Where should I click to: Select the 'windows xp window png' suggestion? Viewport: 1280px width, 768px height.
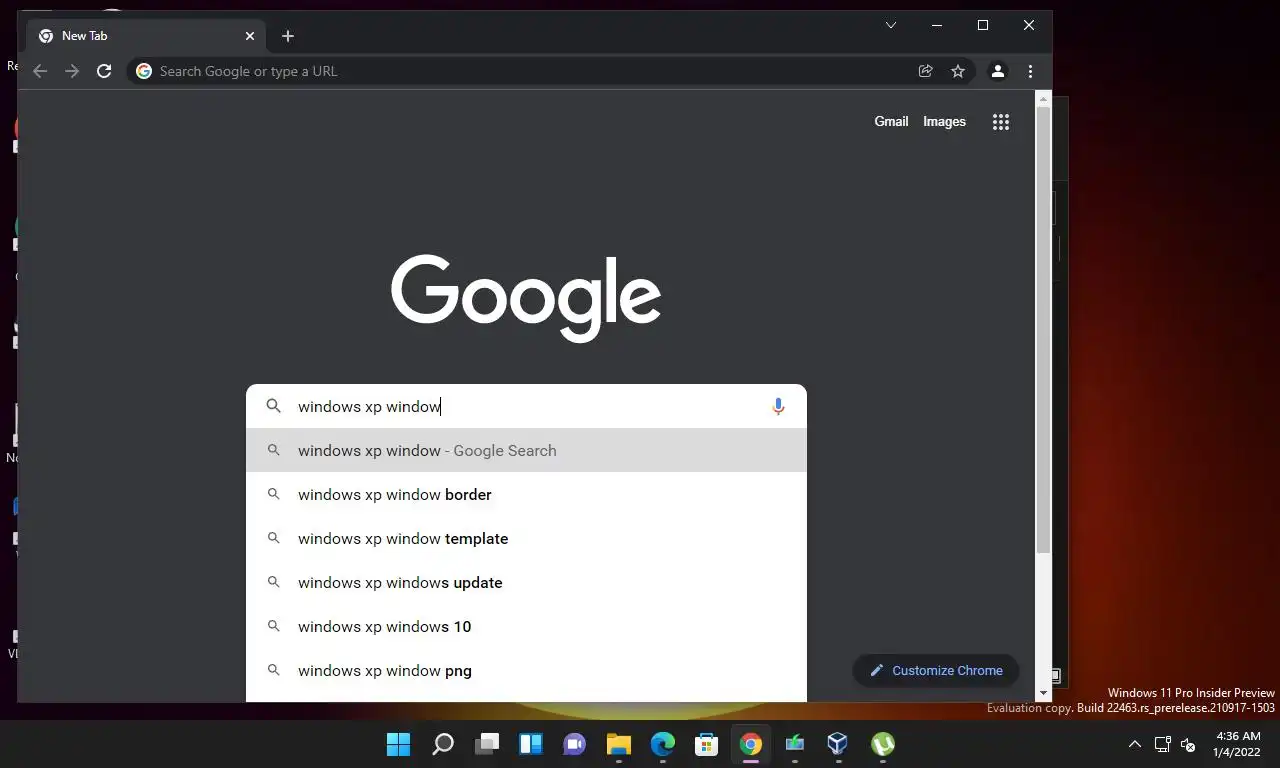coord(526,670)
